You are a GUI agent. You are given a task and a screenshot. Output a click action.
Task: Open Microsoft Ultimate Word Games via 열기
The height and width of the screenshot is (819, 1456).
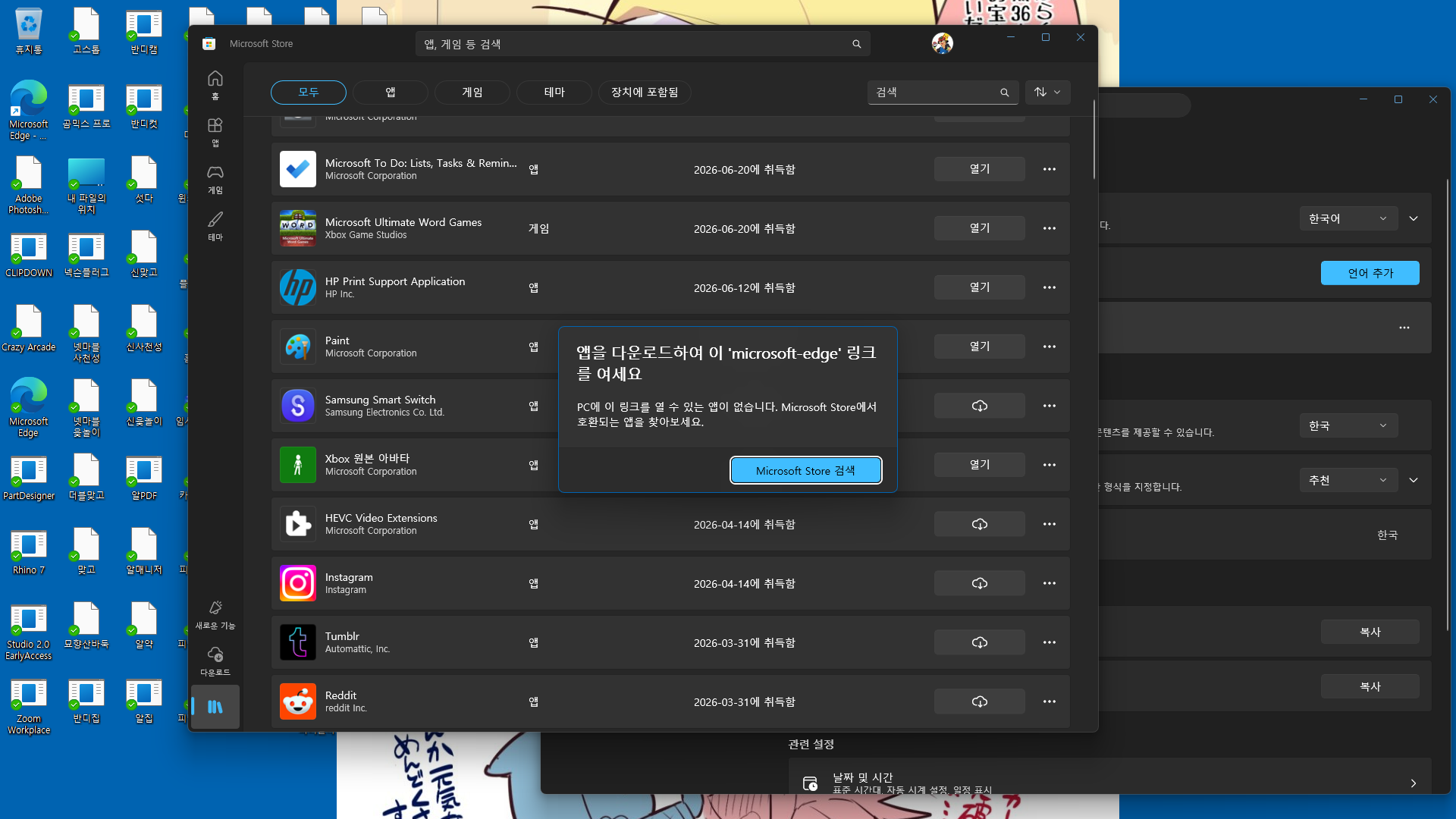[x=980, y=228]
